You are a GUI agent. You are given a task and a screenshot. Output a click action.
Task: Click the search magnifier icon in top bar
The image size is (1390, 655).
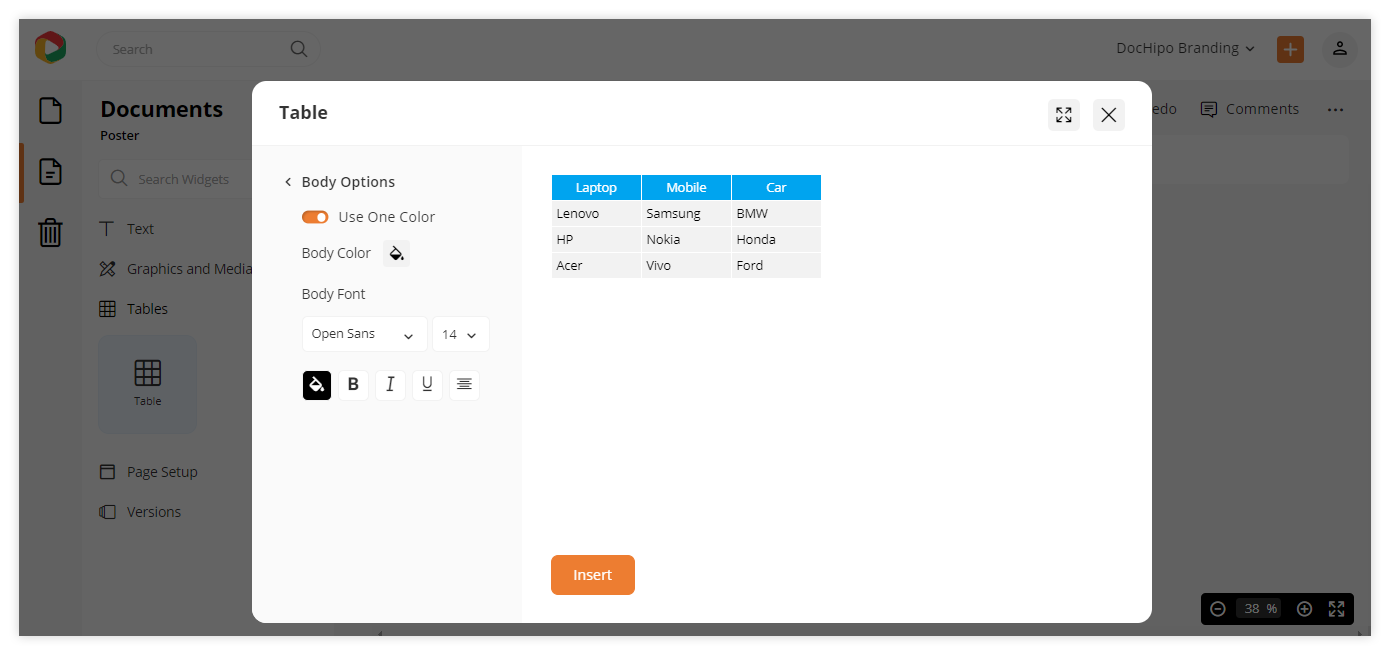pyautogui.click(x=298, y=49)
